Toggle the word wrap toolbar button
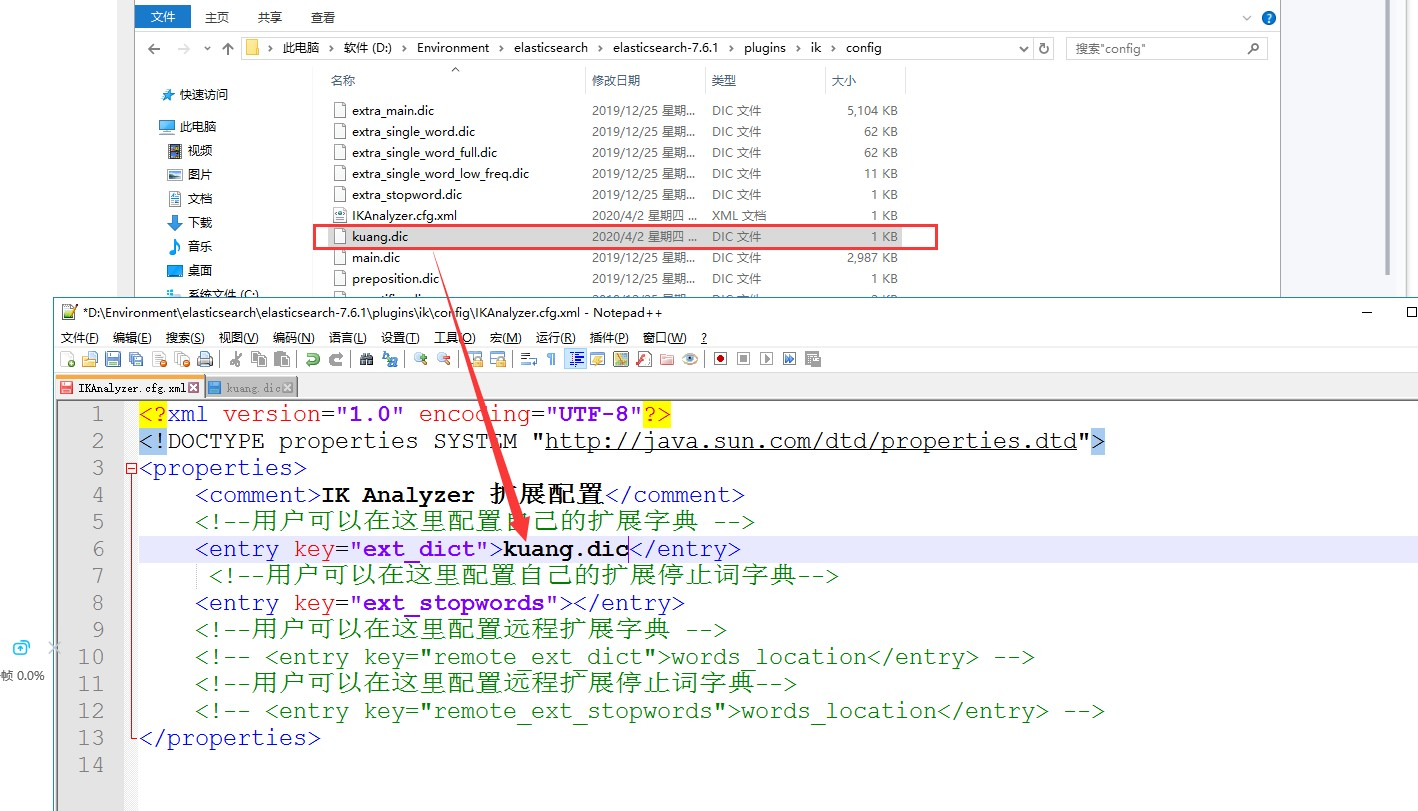This screenshot has width=1418, height=811. (529, 359)
